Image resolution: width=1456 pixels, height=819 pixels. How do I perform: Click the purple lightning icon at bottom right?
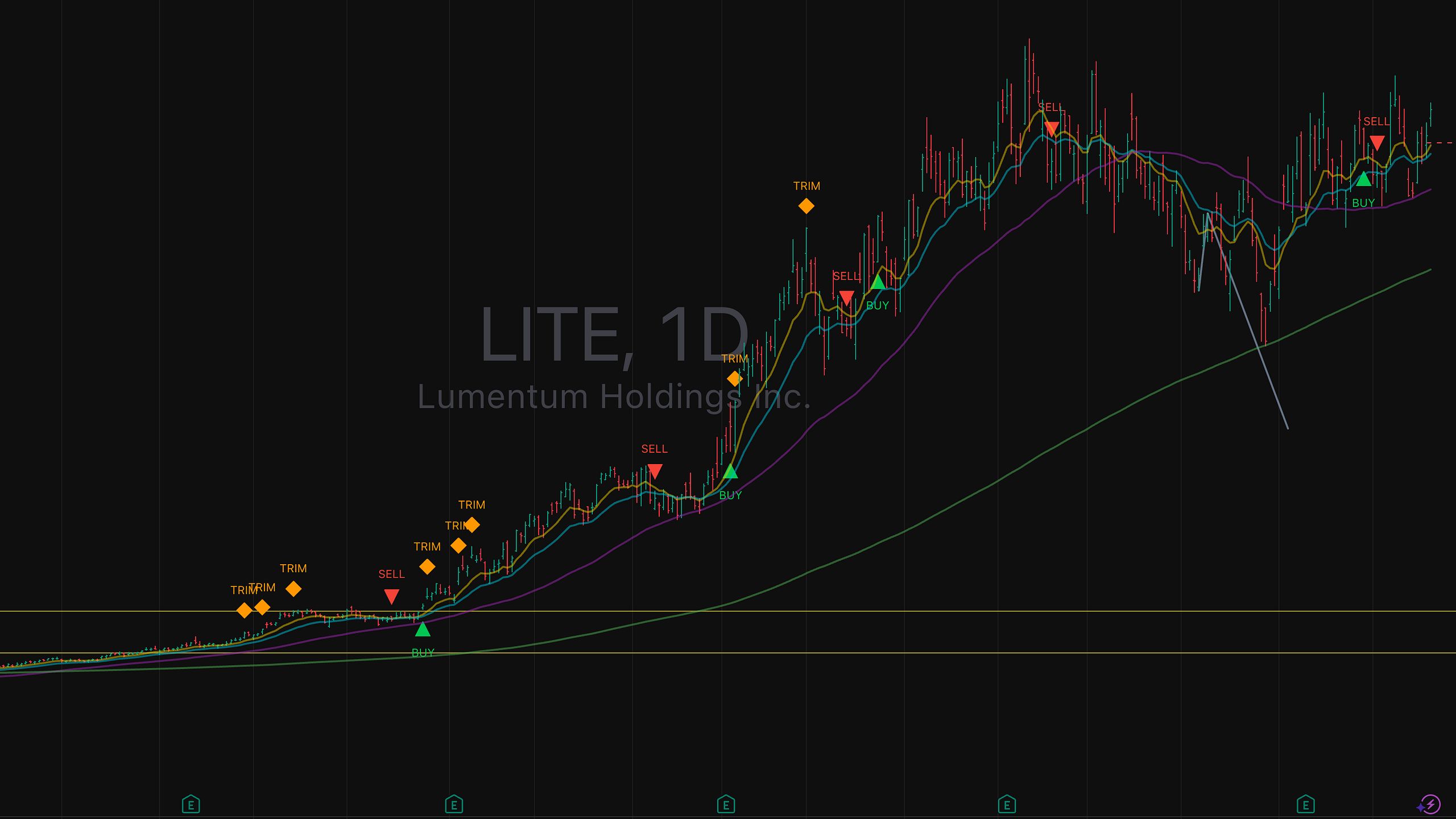point(1429,805)
